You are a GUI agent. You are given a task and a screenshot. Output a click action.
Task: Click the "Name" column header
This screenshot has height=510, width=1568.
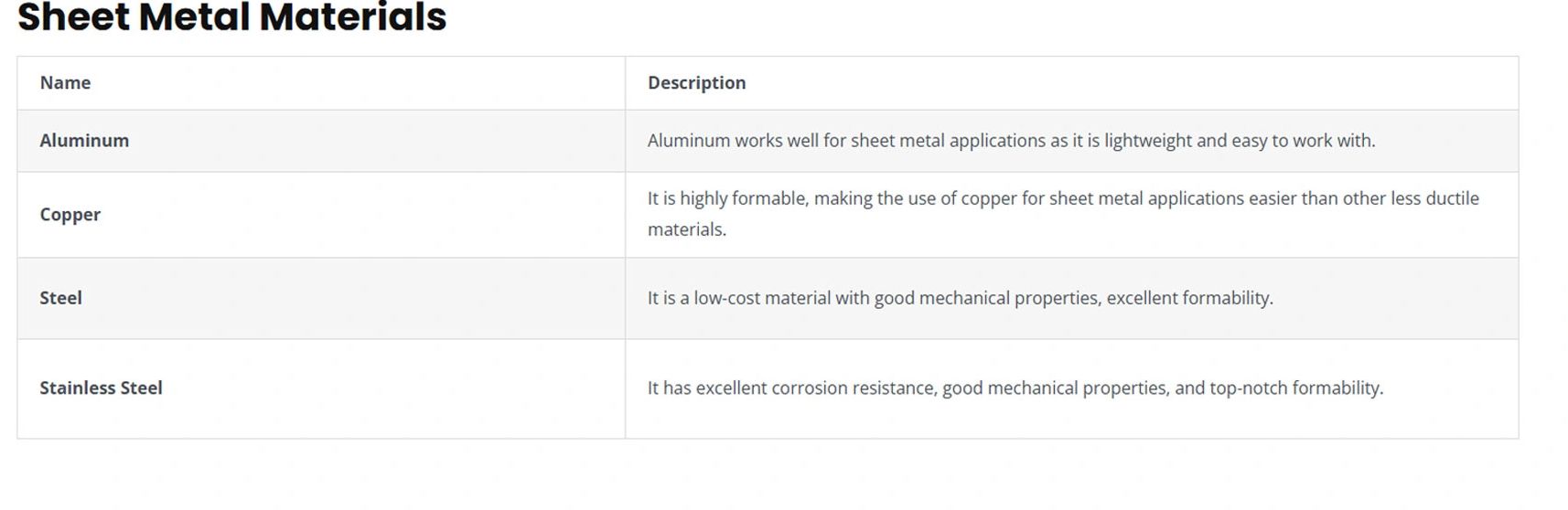(65, 83)
